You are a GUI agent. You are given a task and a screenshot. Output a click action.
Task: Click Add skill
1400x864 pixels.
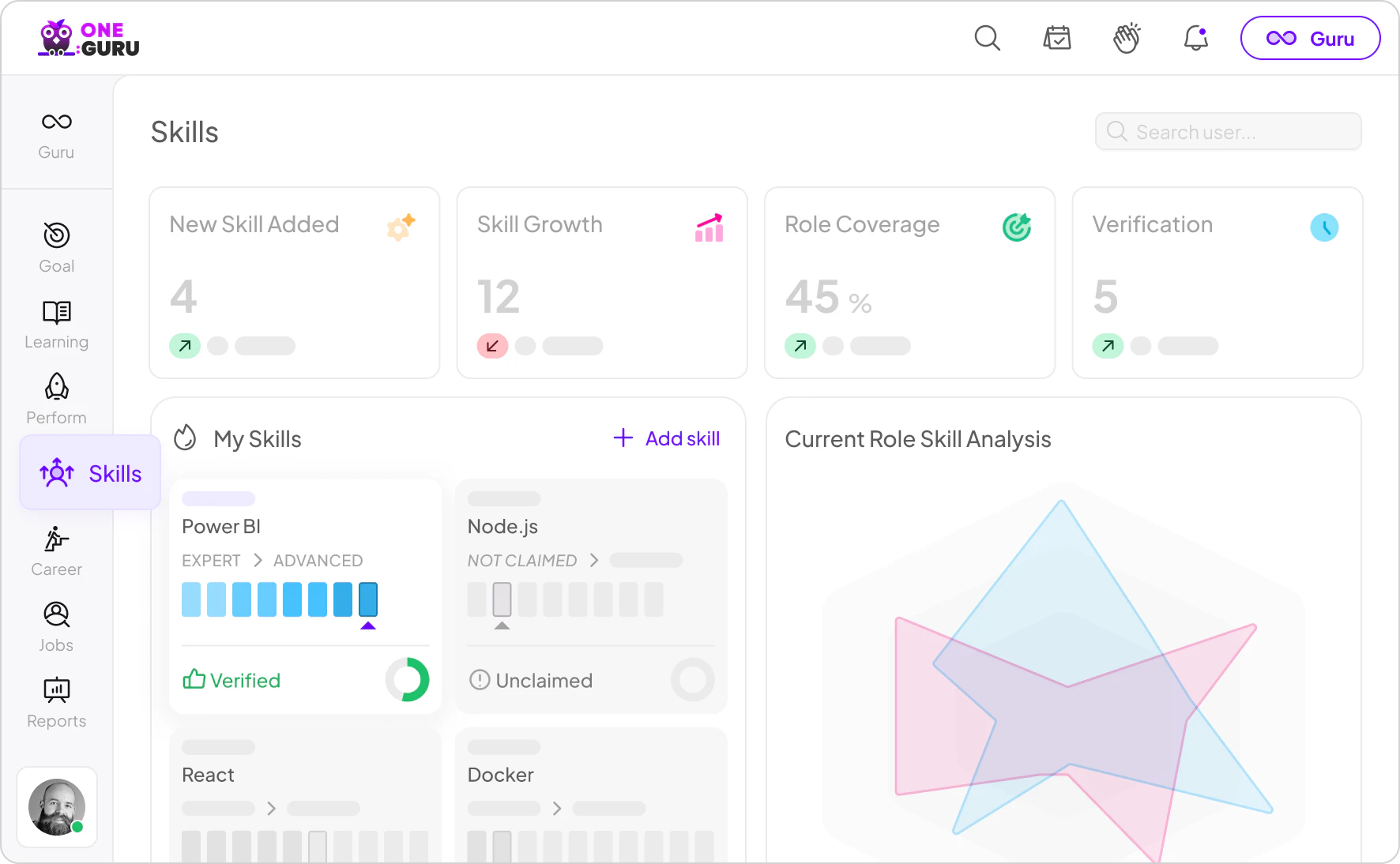(667, 438)
